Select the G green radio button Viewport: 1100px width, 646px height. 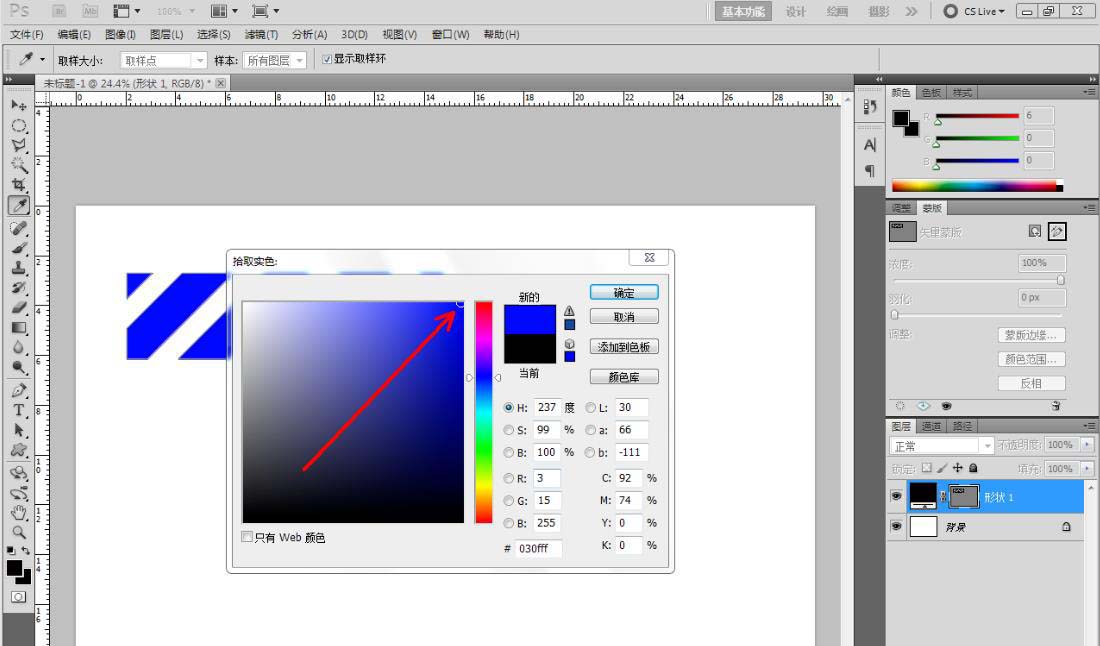(x=509, y=501)
